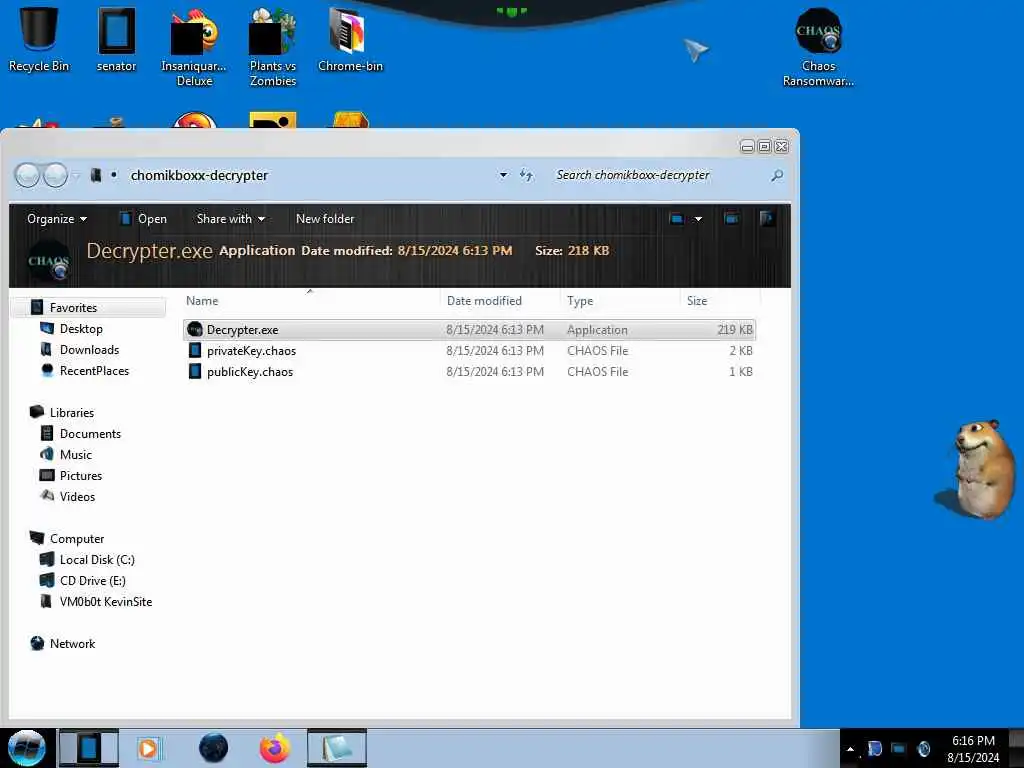The image size is (1024, 768).
Task: Select publicKey.chaos file
Action: (469, 372)
